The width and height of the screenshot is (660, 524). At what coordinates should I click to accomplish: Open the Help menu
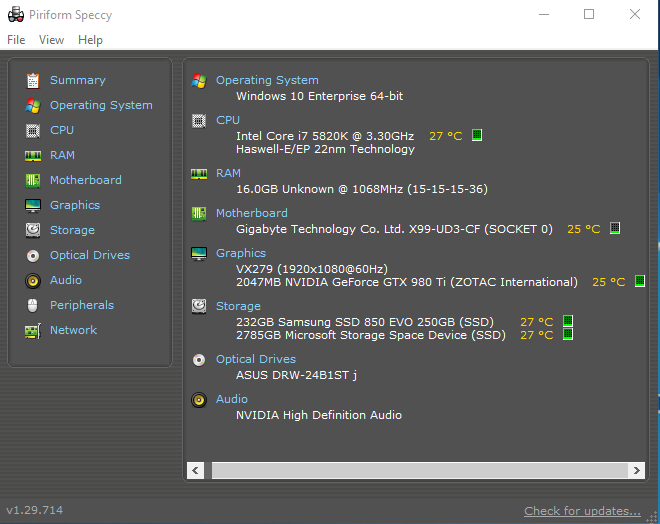point(90,40)
